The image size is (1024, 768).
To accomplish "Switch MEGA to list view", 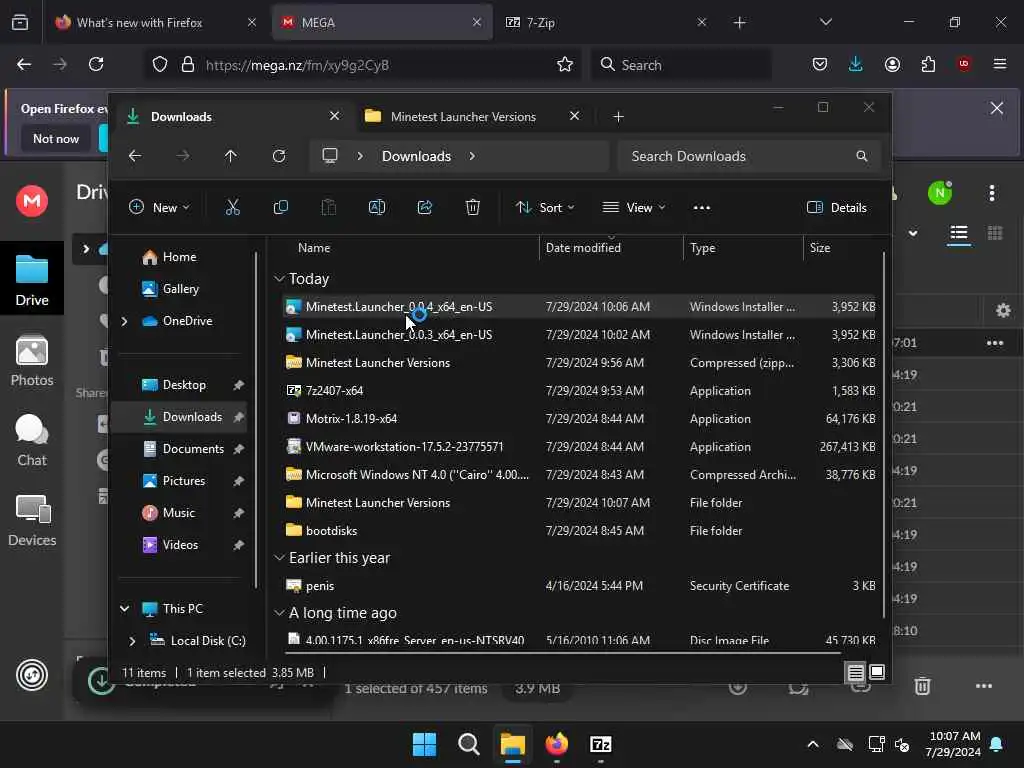I will tap(959, 233).
